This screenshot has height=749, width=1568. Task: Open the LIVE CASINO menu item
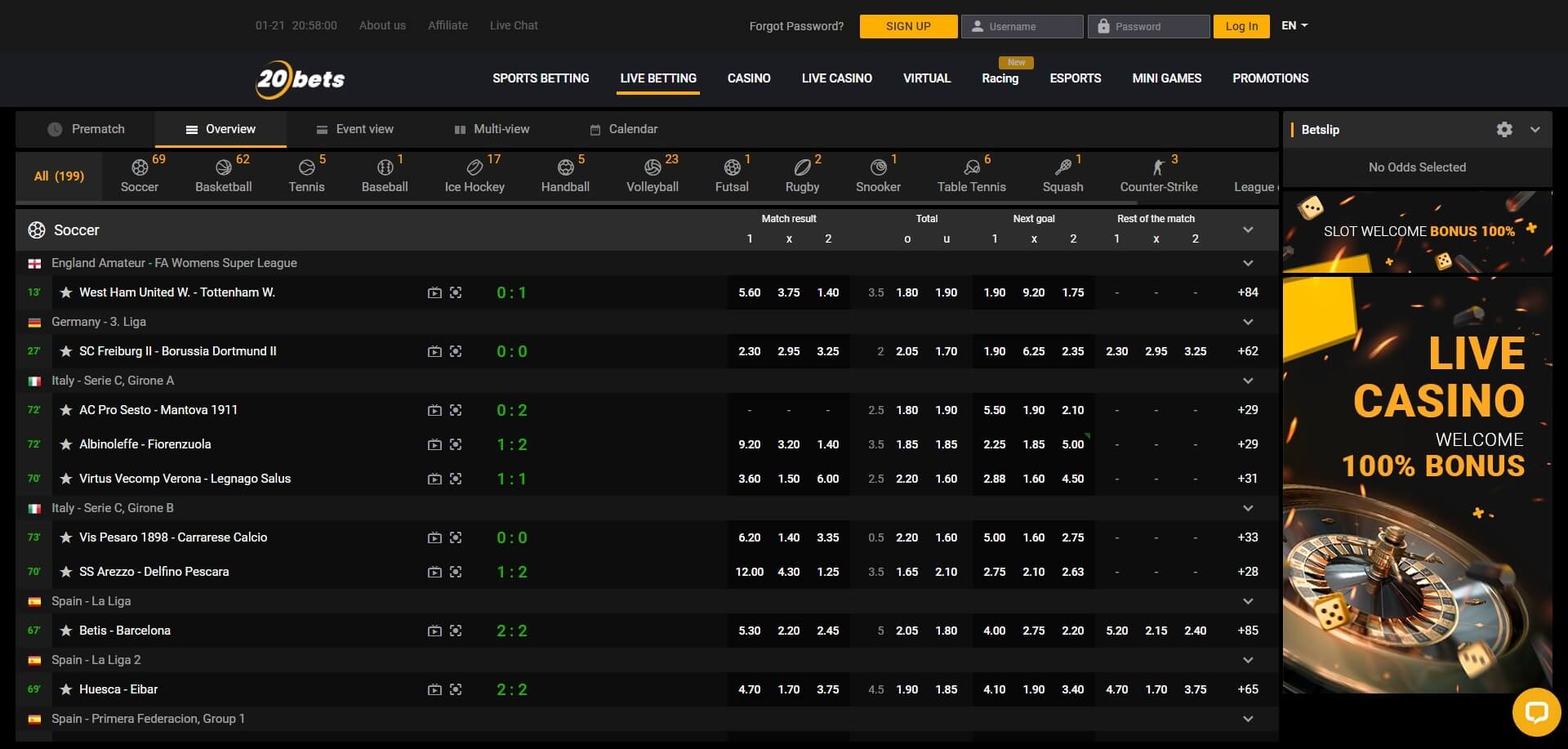(836, 78)
